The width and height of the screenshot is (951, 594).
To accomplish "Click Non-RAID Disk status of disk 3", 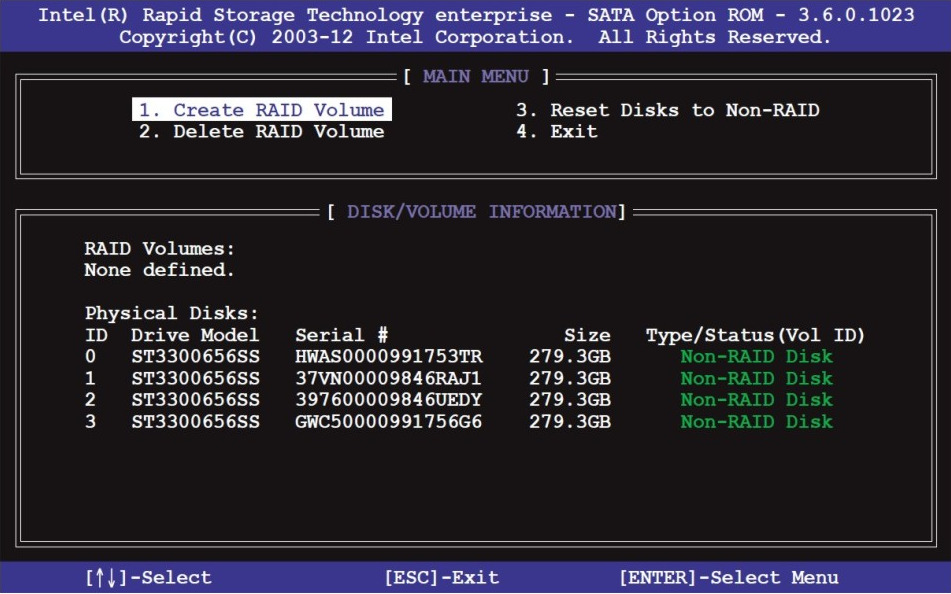I will pyautogui.click(x=756, y=422).
